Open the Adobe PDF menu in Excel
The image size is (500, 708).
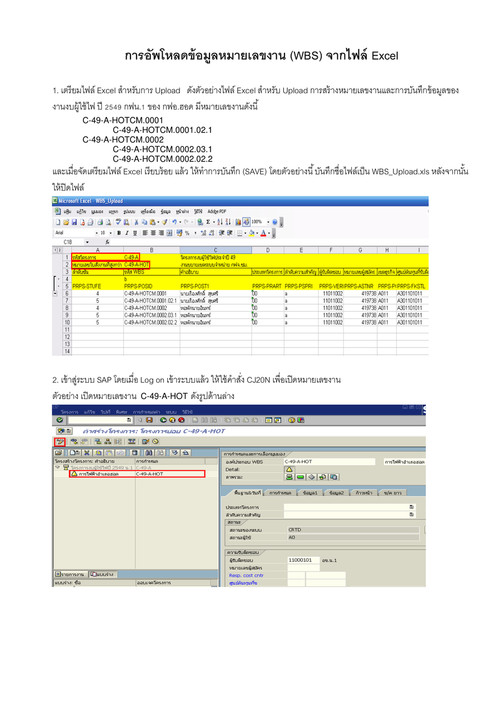[217, 211]
